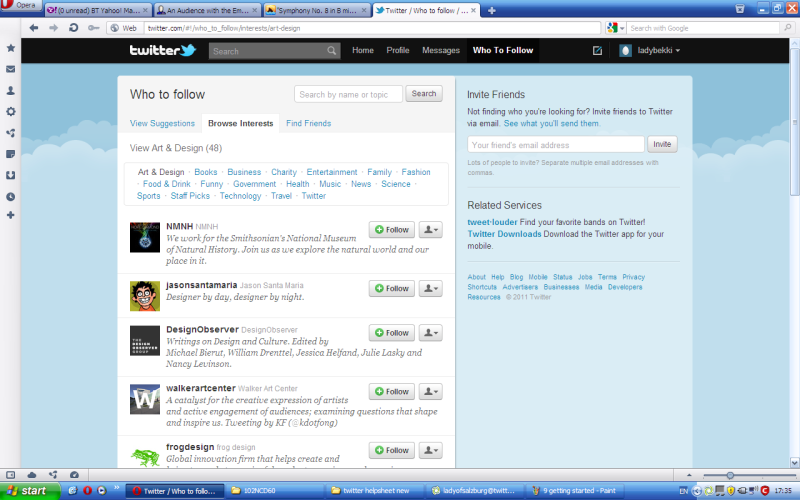Open the closed tabs trash icon

point(740,9)
